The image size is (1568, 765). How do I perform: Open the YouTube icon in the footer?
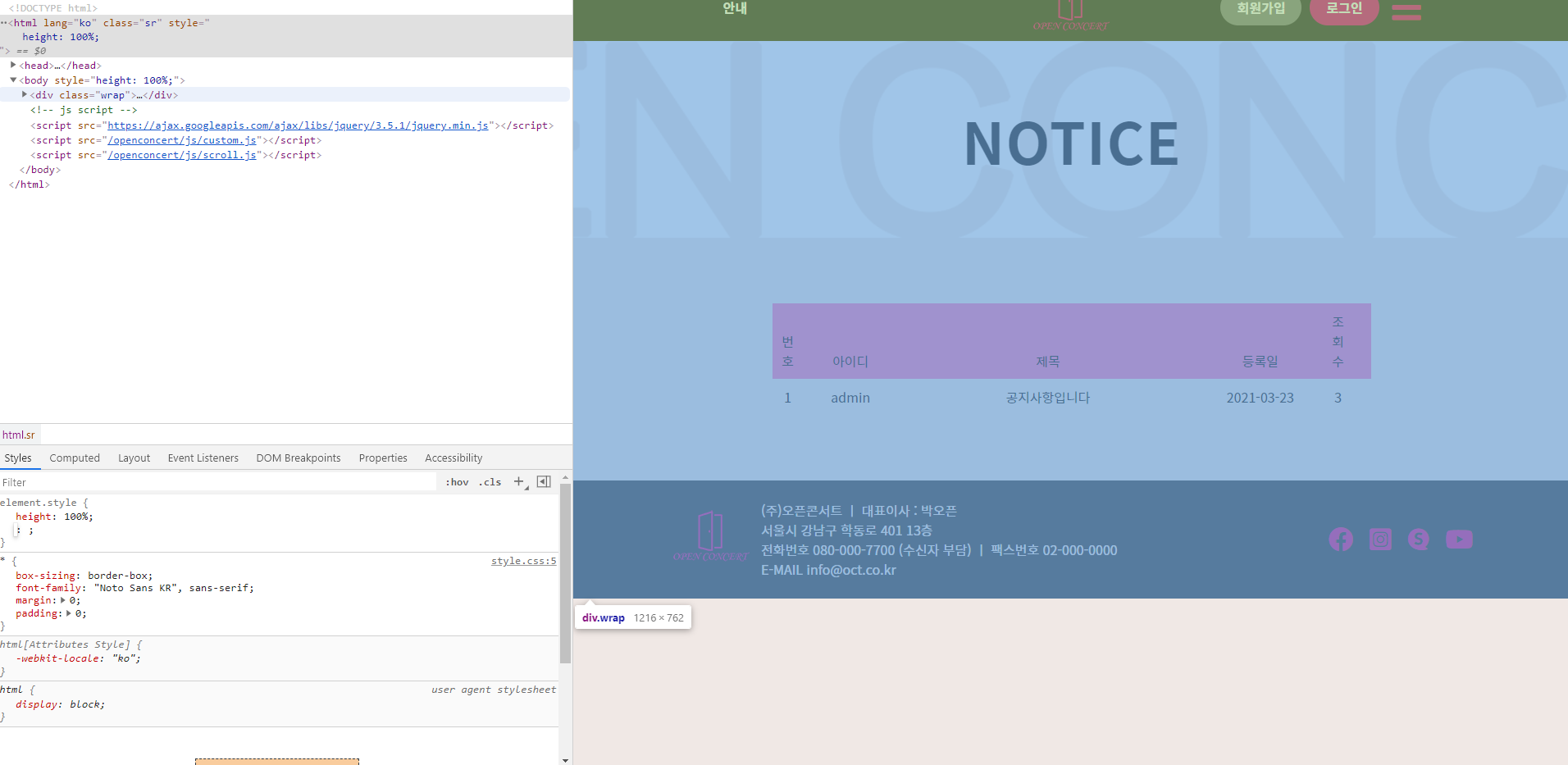tap(1459, 540)
